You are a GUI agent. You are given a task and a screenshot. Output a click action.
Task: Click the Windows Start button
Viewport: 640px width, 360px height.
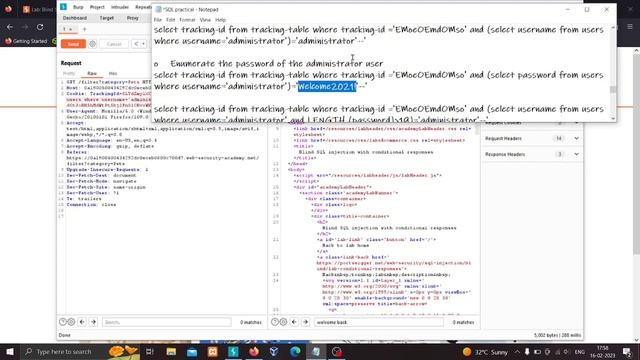[10, 351]
